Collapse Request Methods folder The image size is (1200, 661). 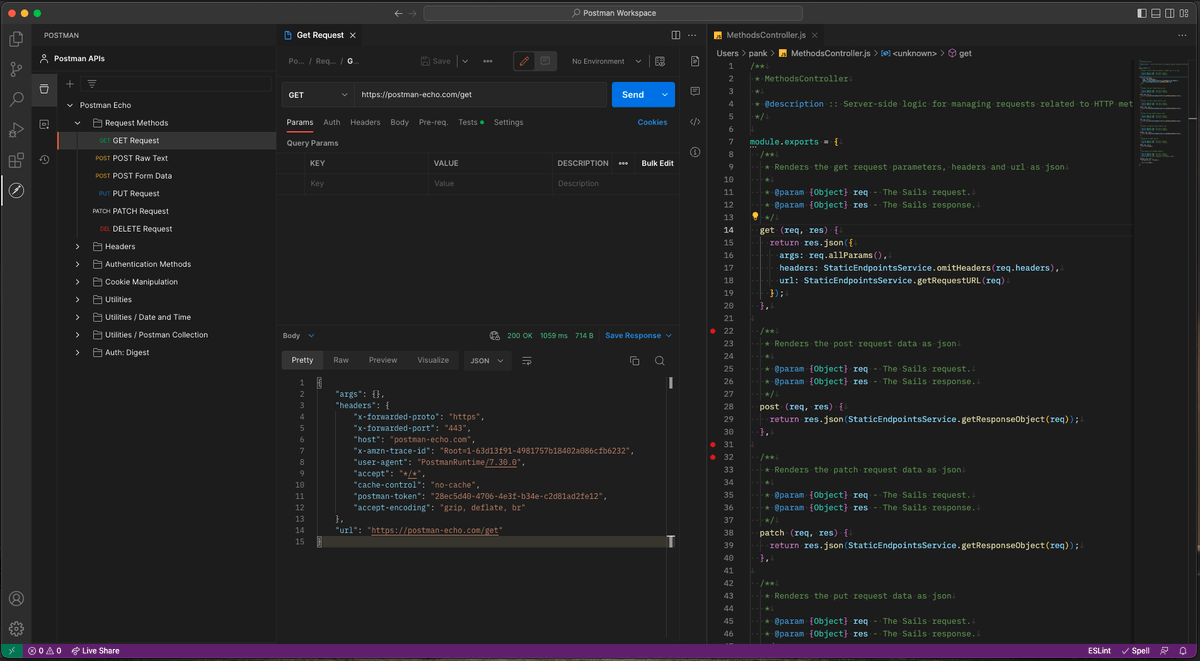click(x=78, y=123)
